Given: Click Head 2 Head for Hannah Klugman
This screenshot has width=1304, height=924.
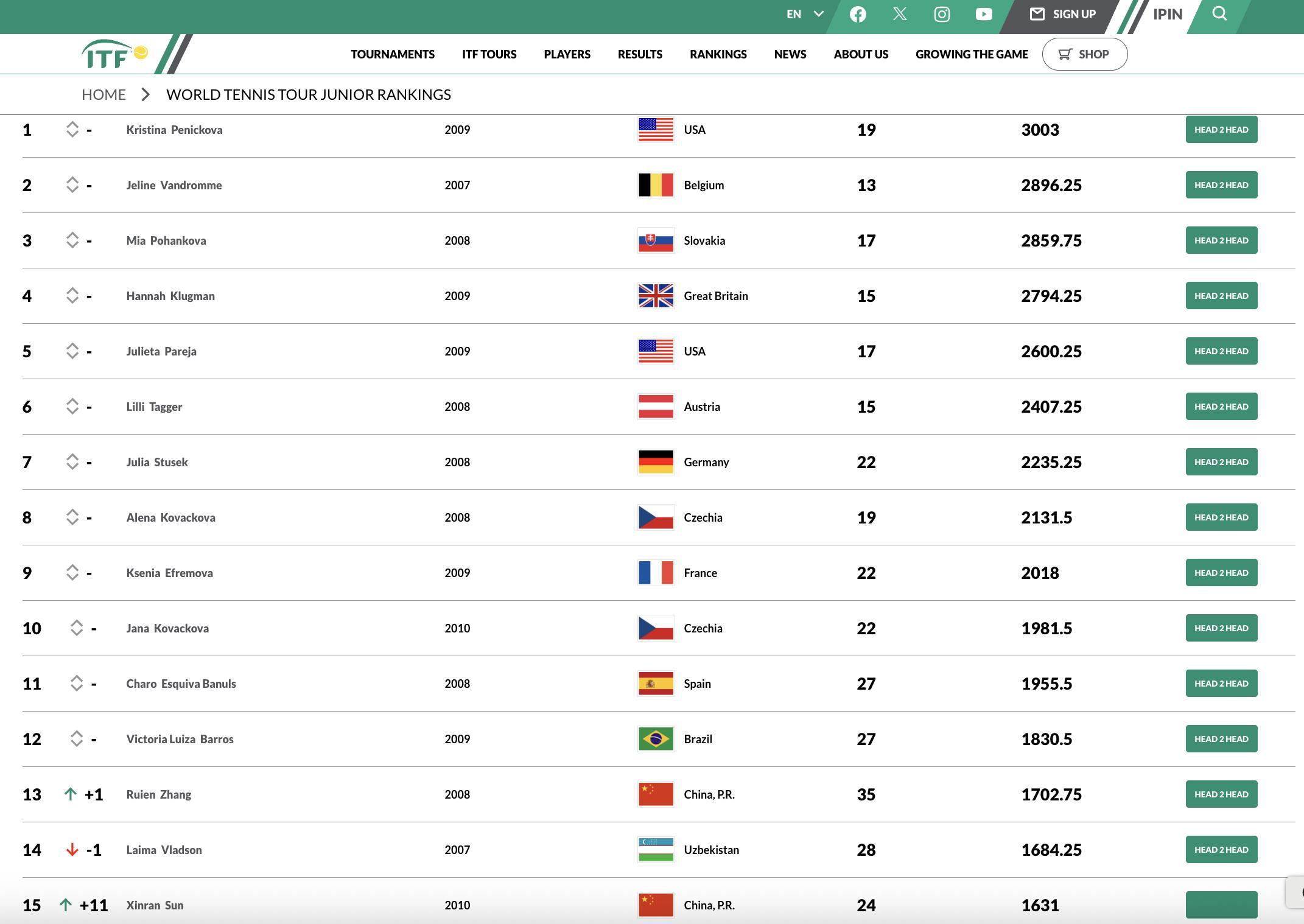Looking at the screenshot, I should pos(1221,296).
